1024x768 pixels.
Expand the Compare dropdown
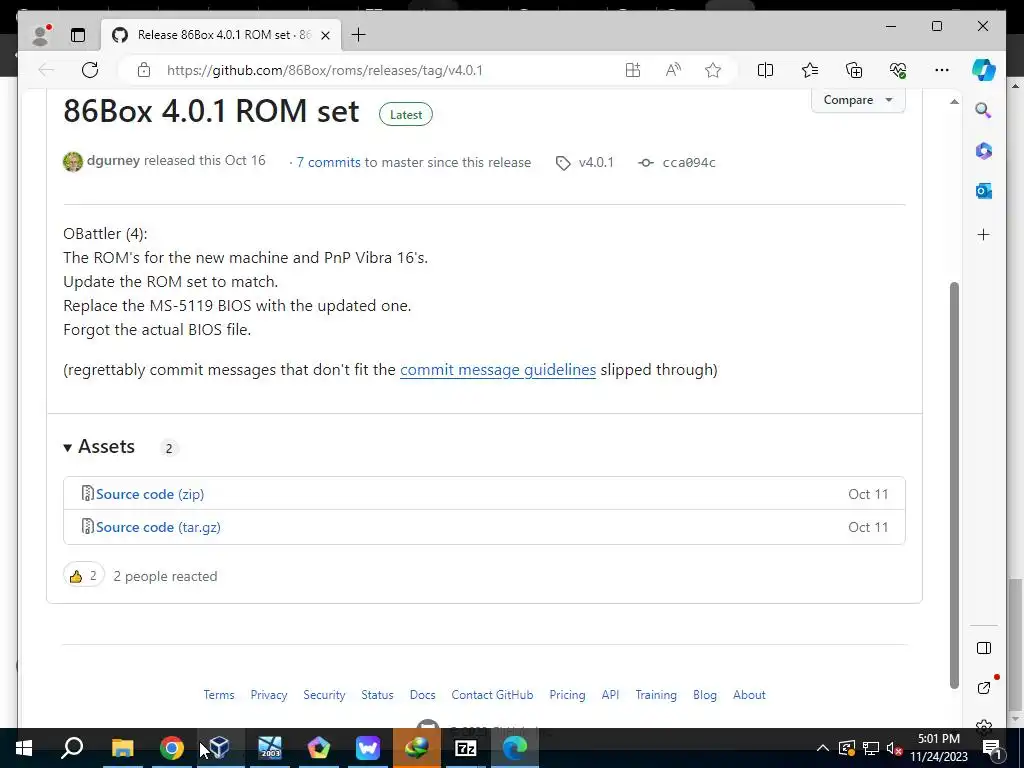(x=858, y=100)
